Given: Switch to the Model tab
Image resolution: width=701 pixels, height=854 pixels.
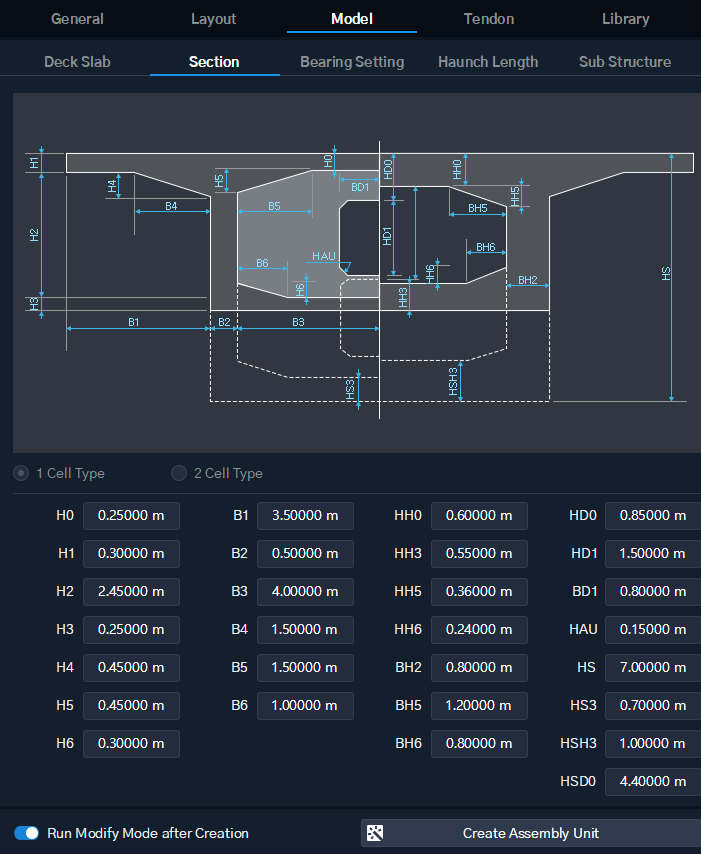Looking at the screenshot, I should click(352, 19).
